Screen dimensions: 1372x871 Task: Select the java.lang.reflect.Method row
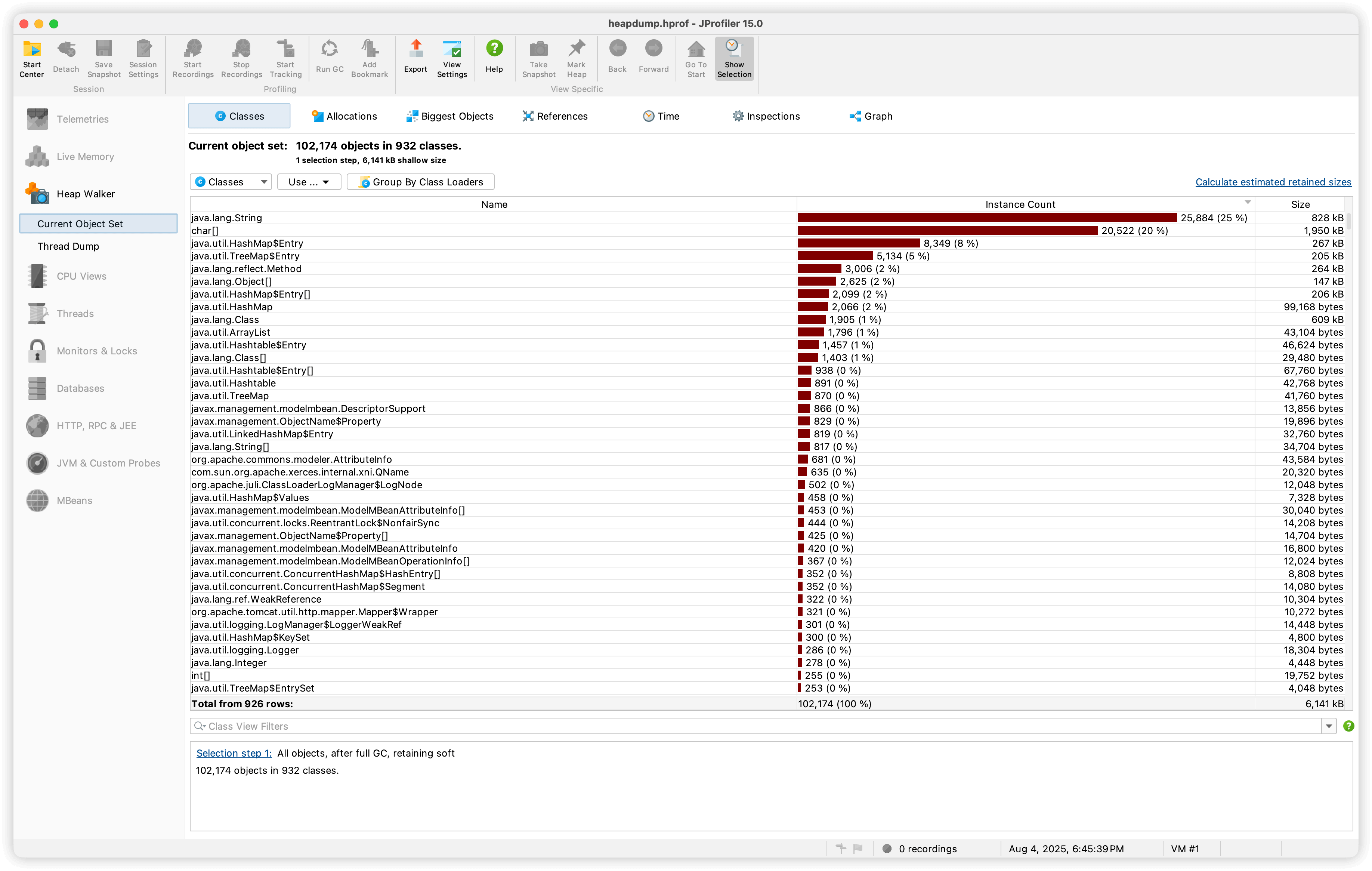tap(767, 268)
